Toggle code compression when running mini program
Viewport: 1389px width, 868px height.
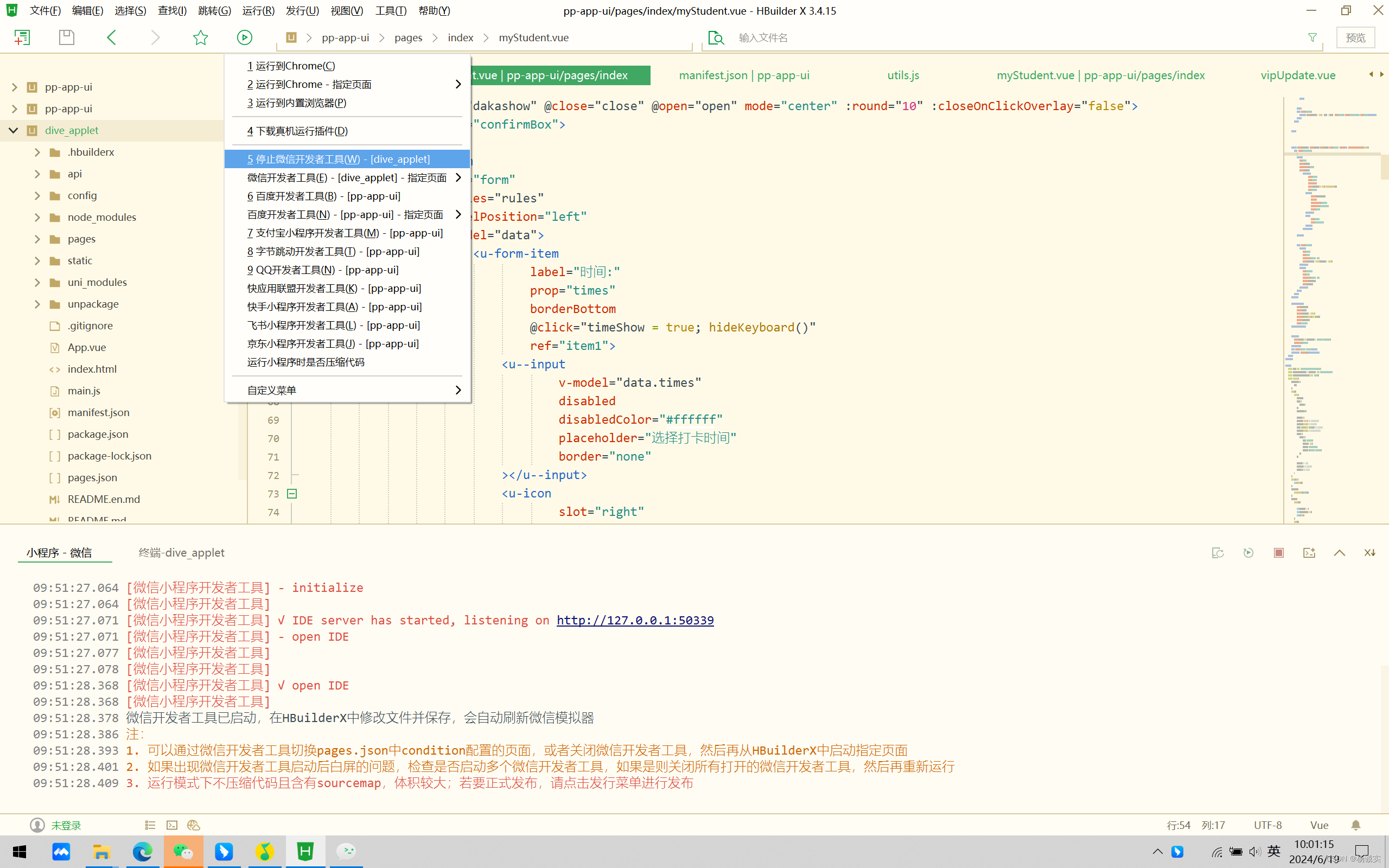pos(305,362)
